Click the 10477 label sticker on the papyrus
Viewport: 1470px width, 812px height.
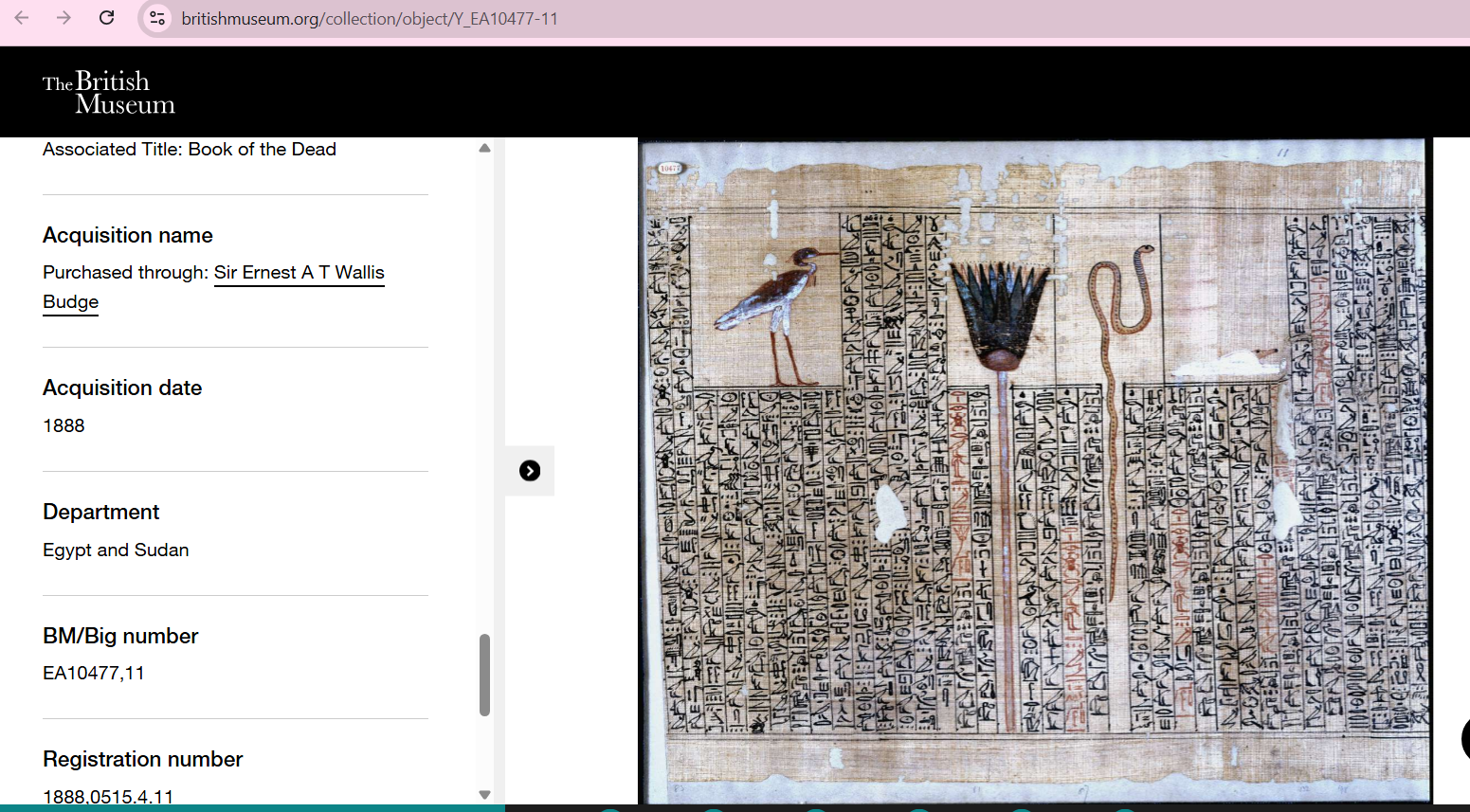tap(673, 169)
